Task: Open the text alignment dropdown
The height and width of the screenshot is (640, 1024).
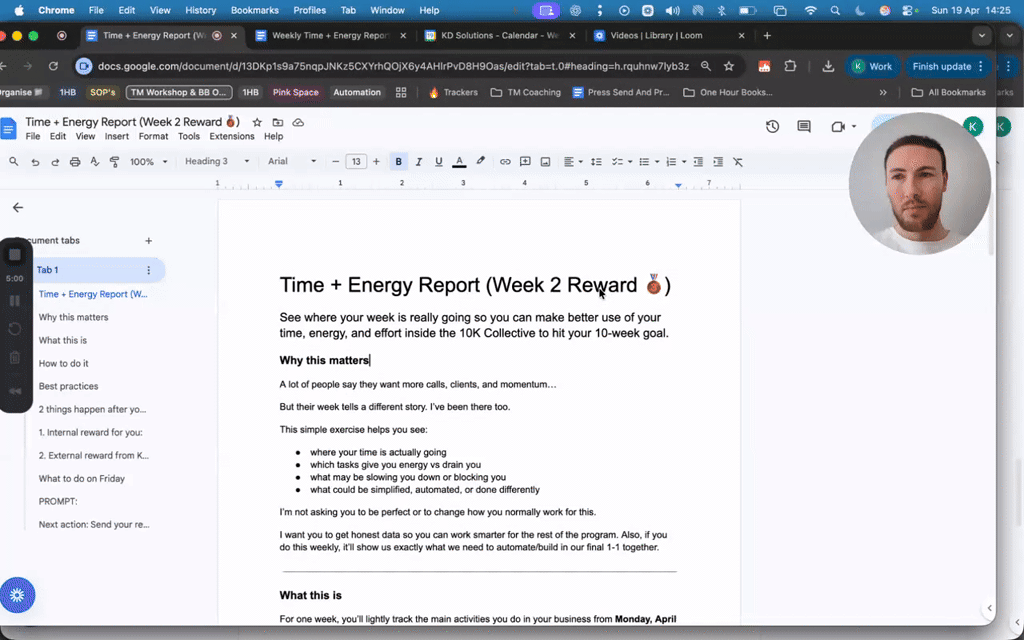Action: 573,162
